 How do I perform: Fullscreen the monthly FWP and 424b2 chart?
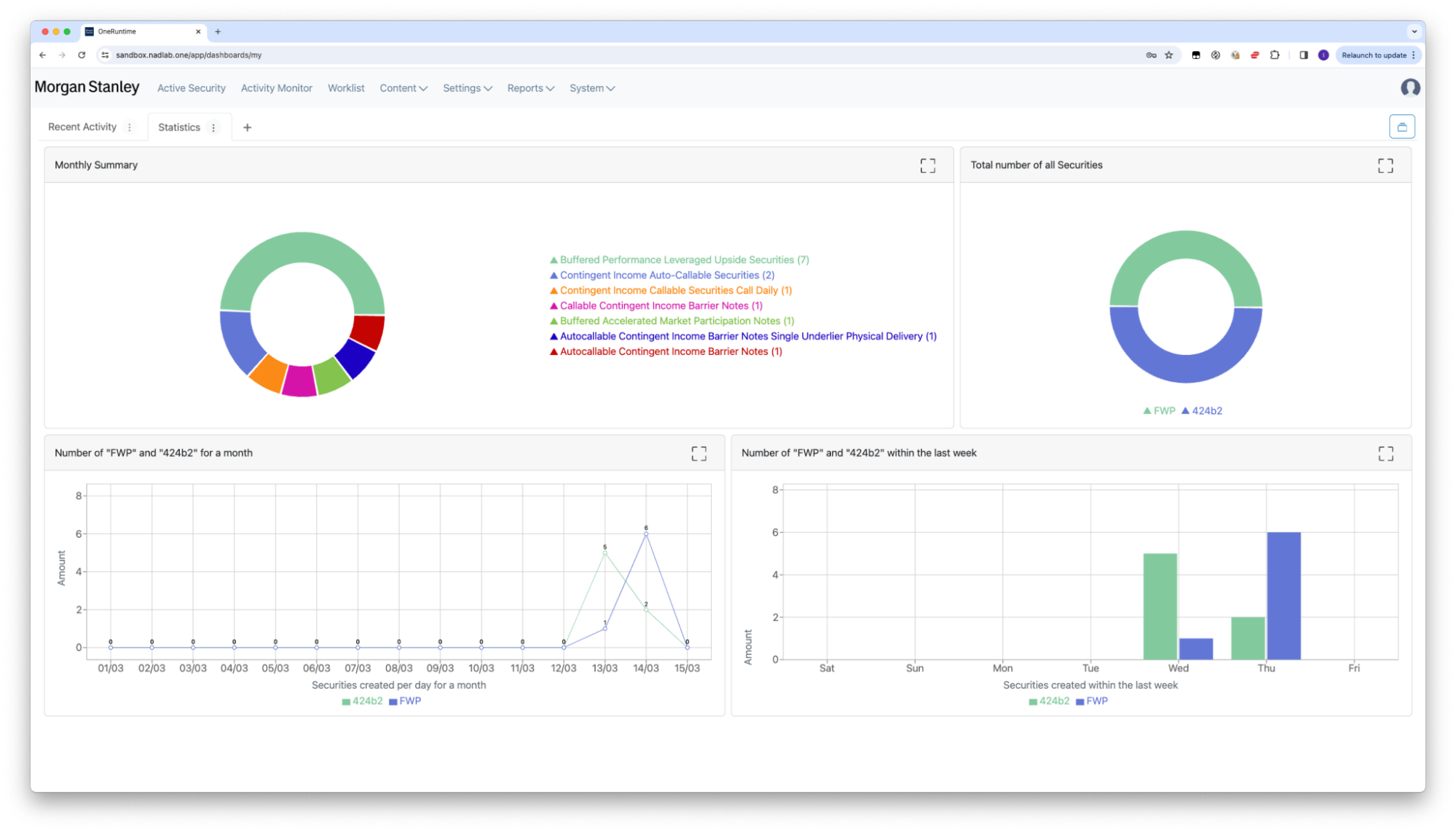[699, 453]
